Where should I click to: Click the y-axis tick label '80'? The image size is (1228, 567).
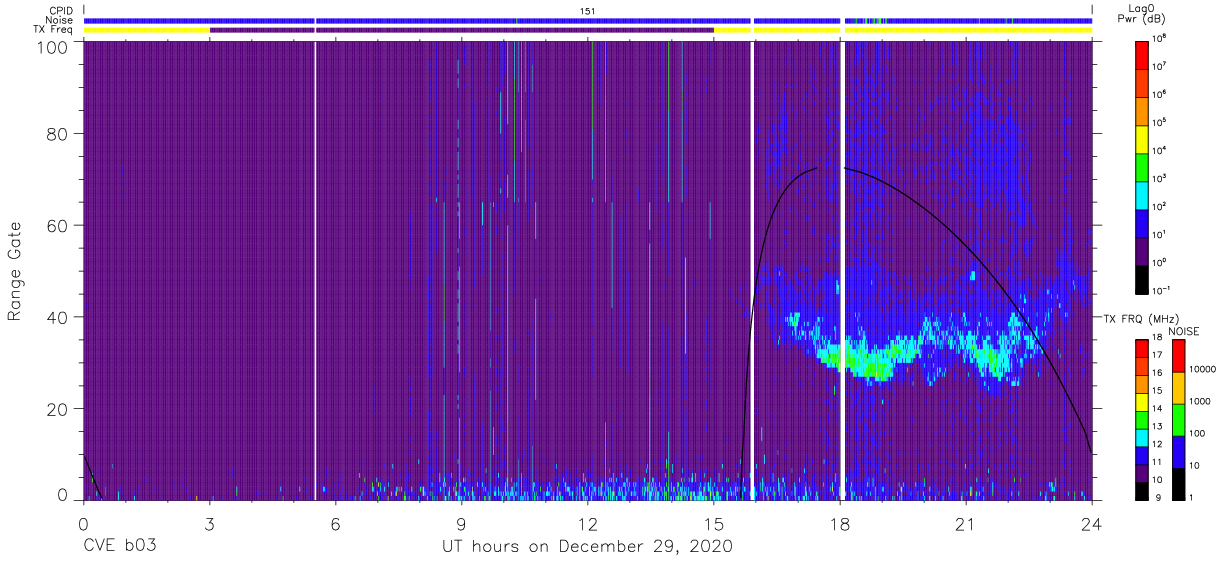pyautogui.click(x=58, y=133)
